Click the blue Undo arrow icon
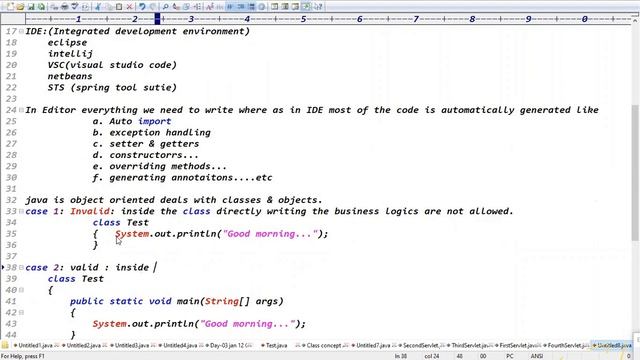This screenshot has height=360, width=640. (x=142, y=7)
